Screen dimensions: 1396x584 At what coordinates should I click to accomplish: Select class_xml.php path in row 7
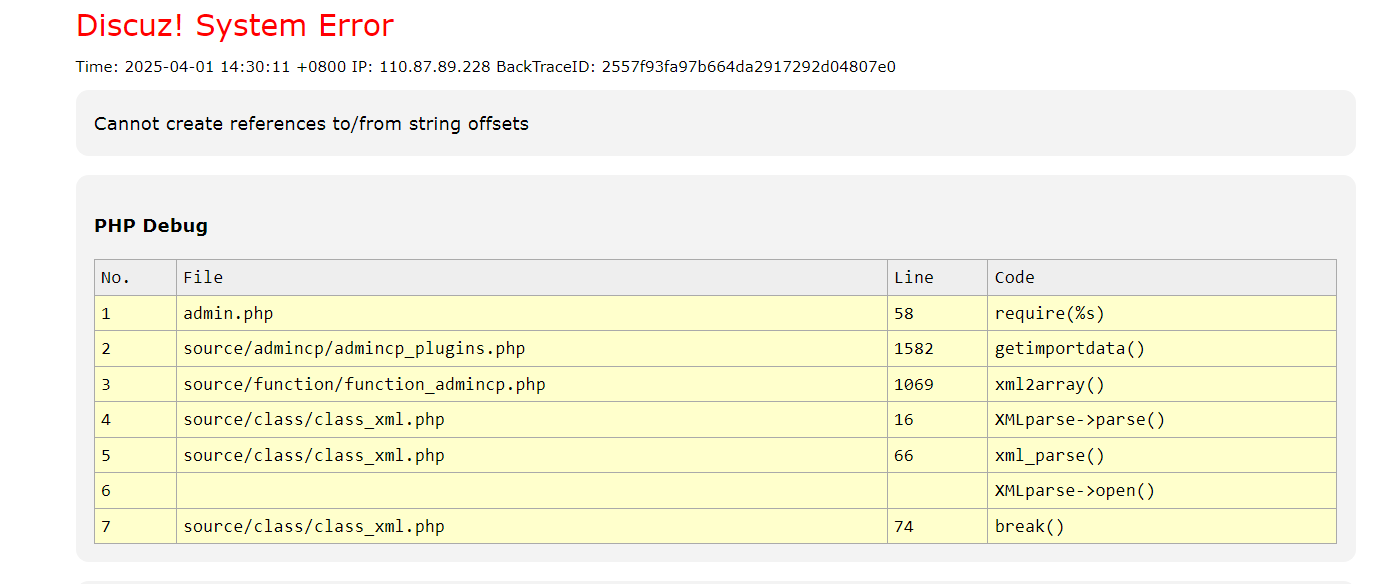(314, 526)
